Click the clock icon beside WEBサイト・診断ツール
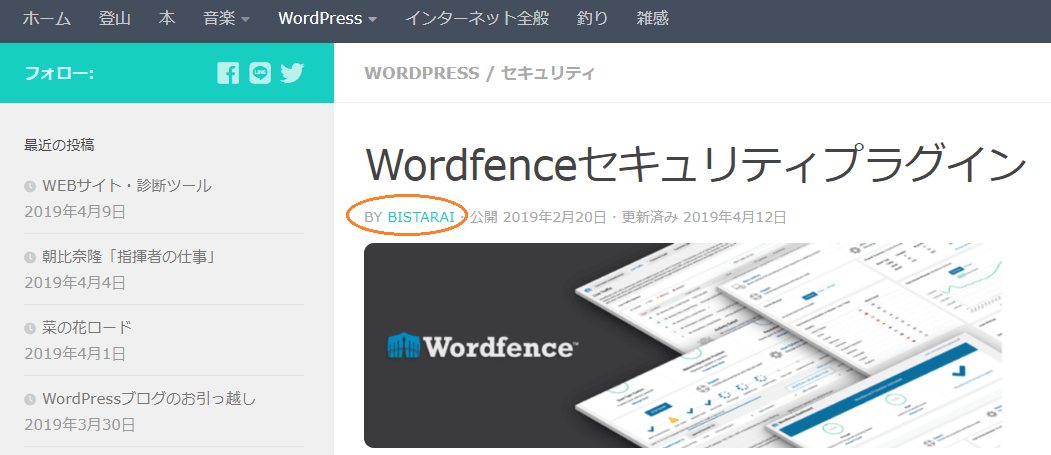Viewport: 1051px width, 455px height. [29, 186]
